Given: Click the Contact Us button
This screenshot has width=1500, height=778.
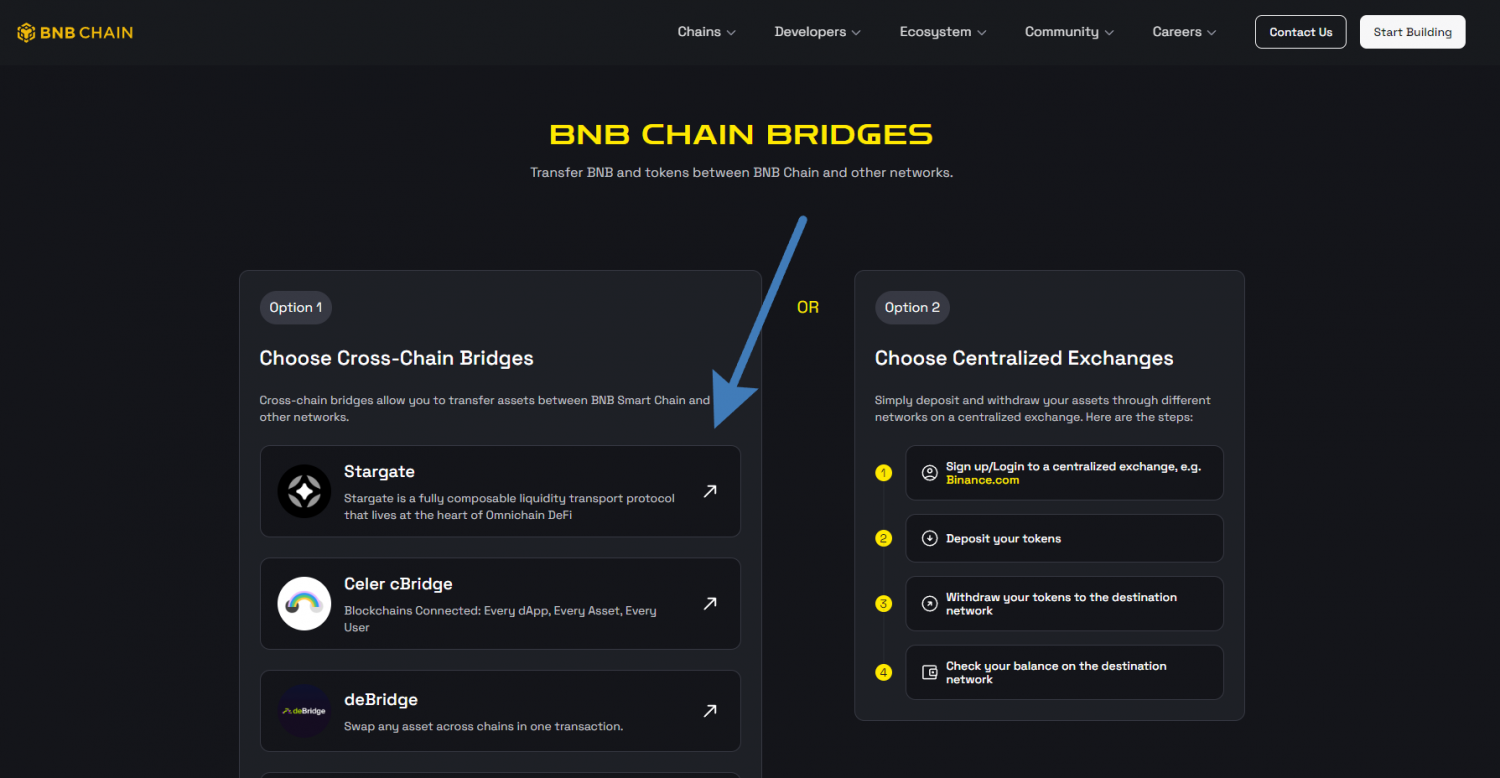Looking at the screenshot, I should 1300,32.
